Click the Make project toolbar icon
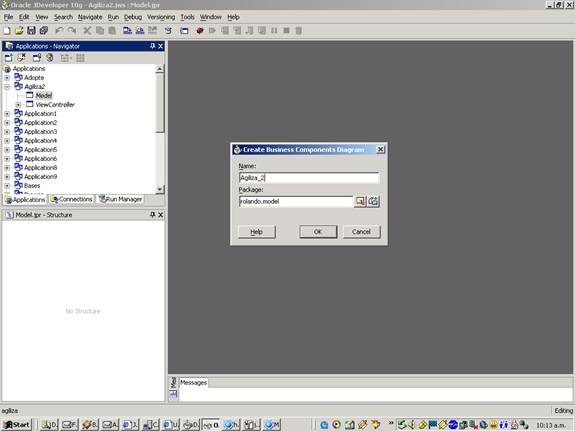Screen dimensions: 575x432 (127, 31)
